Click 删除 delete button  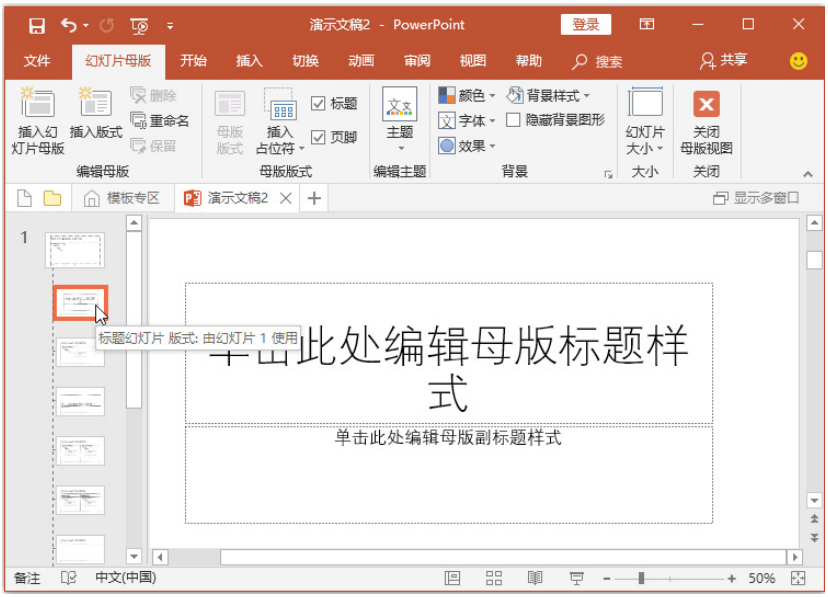(x=154, y=96)
